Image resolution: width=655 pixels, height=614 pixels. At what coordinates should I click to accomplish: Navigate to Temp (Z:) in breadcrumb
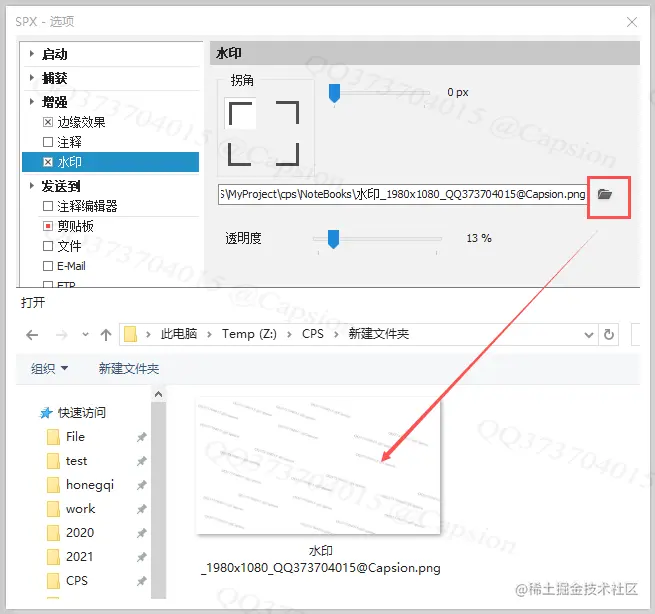coord(249,334)
